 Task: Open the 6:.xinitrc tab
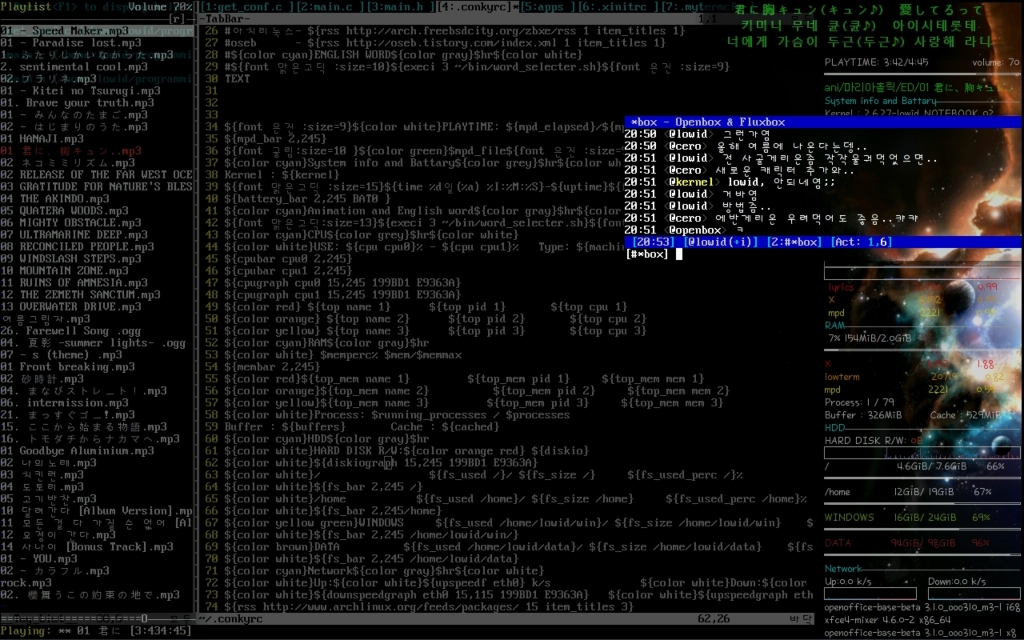(618, 7)
